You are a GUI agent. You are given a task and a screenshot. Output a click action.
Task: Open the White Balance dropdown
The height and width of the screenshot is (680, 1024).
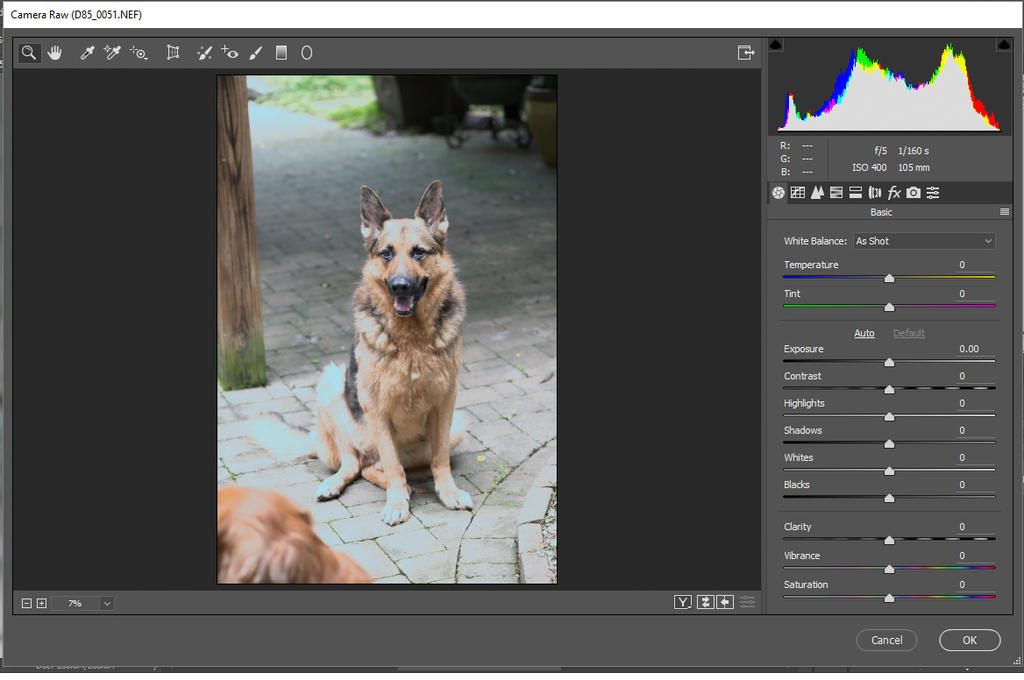[x=924, y=241]
